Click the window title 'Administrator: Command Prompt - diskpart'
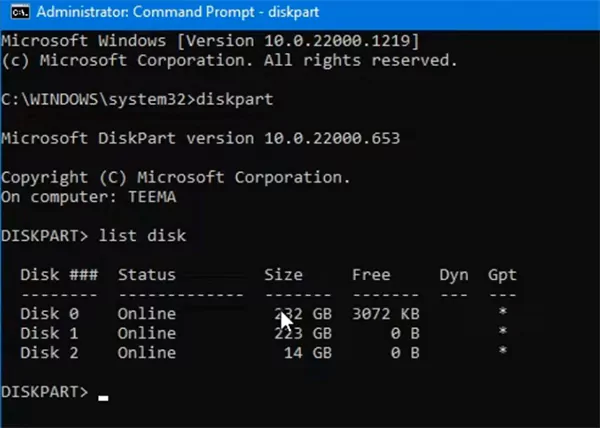Image resolution: width=600 pixels, height=428 pixels. click(178, 12)
